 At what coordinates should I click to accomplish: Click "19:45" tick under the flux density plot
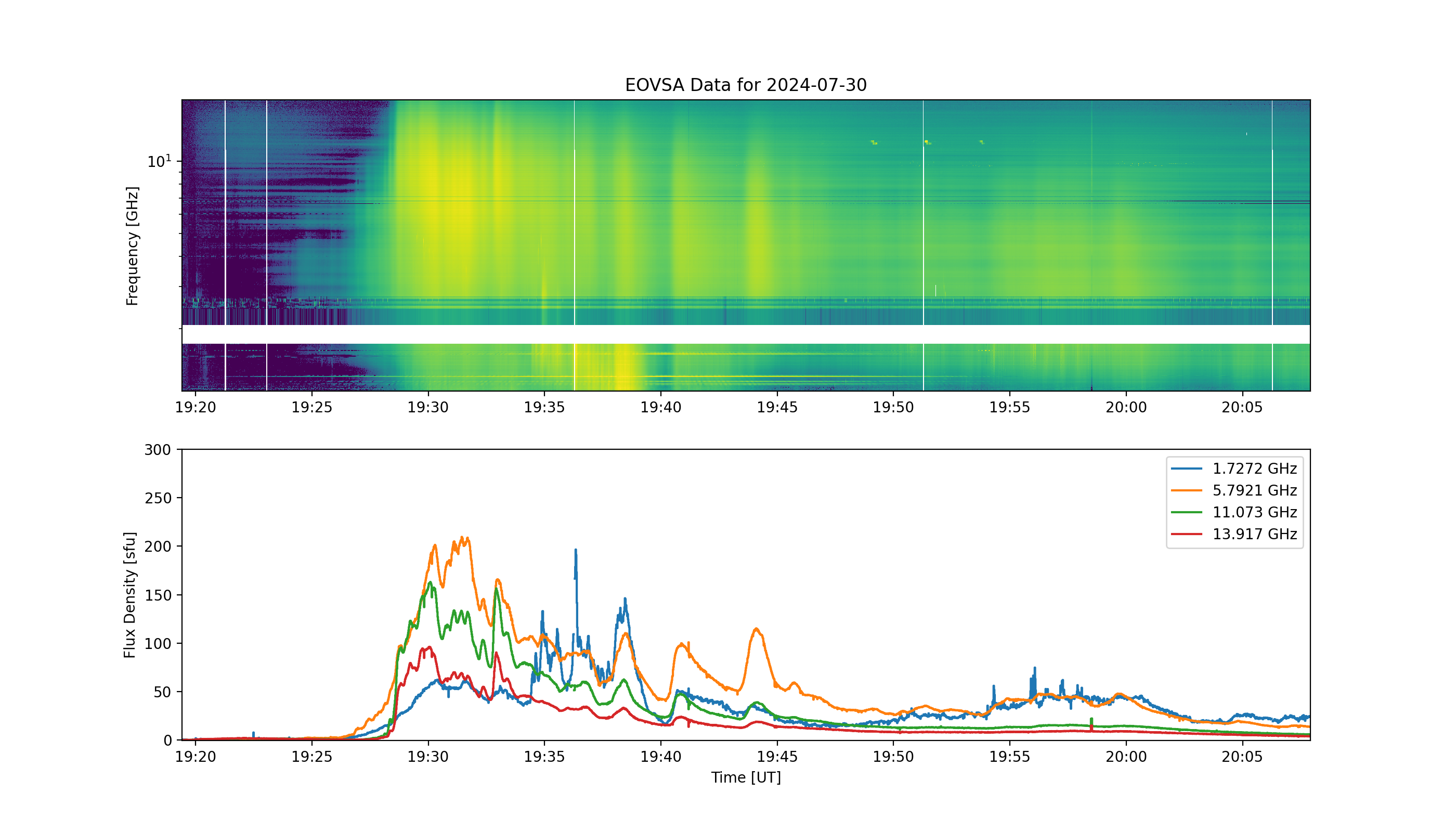click(x=777, y=757)
